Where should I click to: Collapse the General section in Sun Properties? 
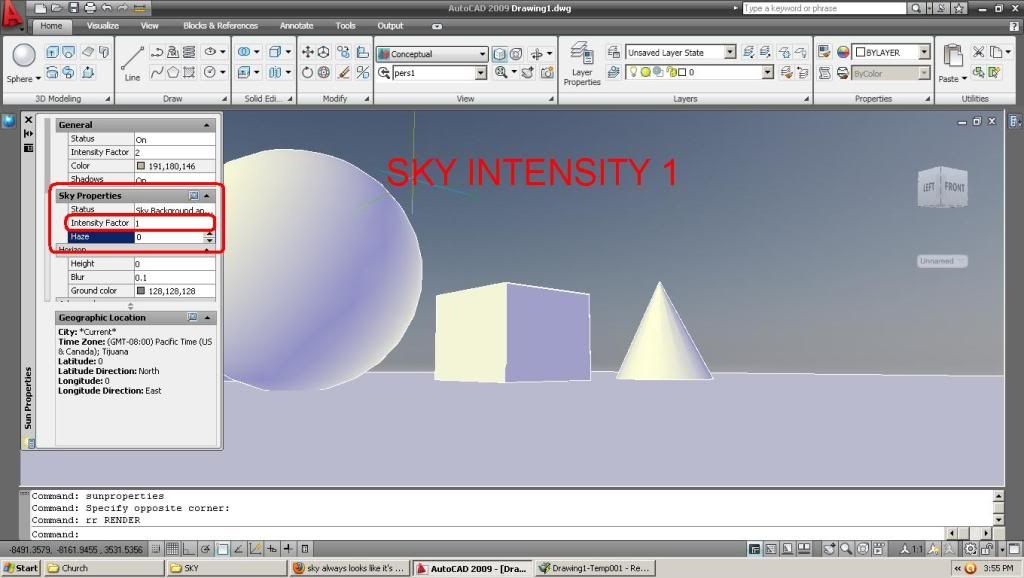207,125
